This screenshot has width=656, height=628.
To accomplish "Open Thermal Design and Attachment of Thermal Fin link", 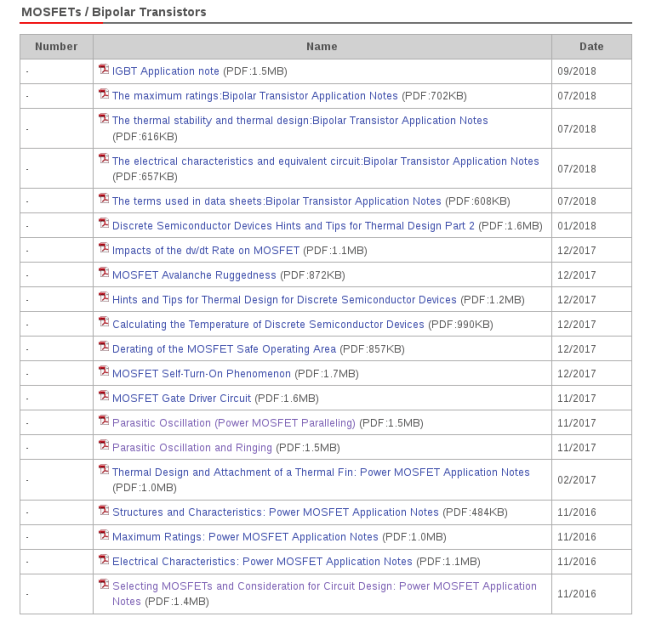I will 320,473.
